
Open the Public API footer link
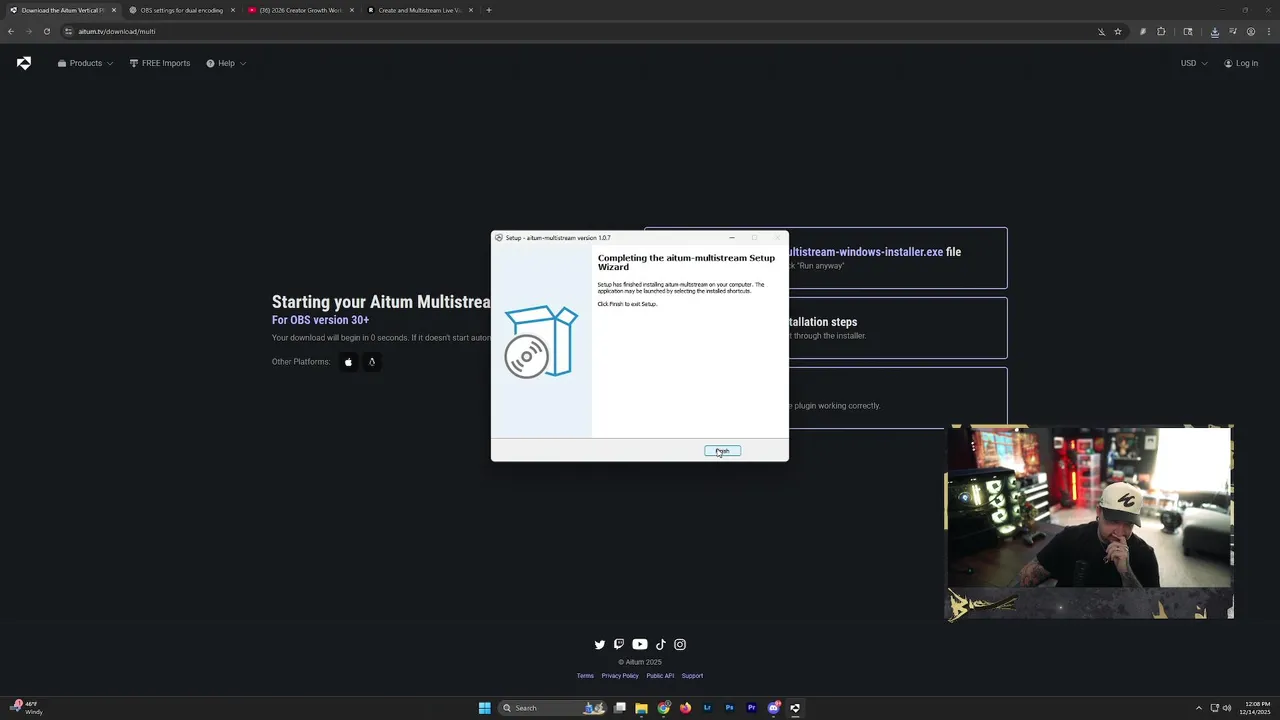(x=660, y=676)
